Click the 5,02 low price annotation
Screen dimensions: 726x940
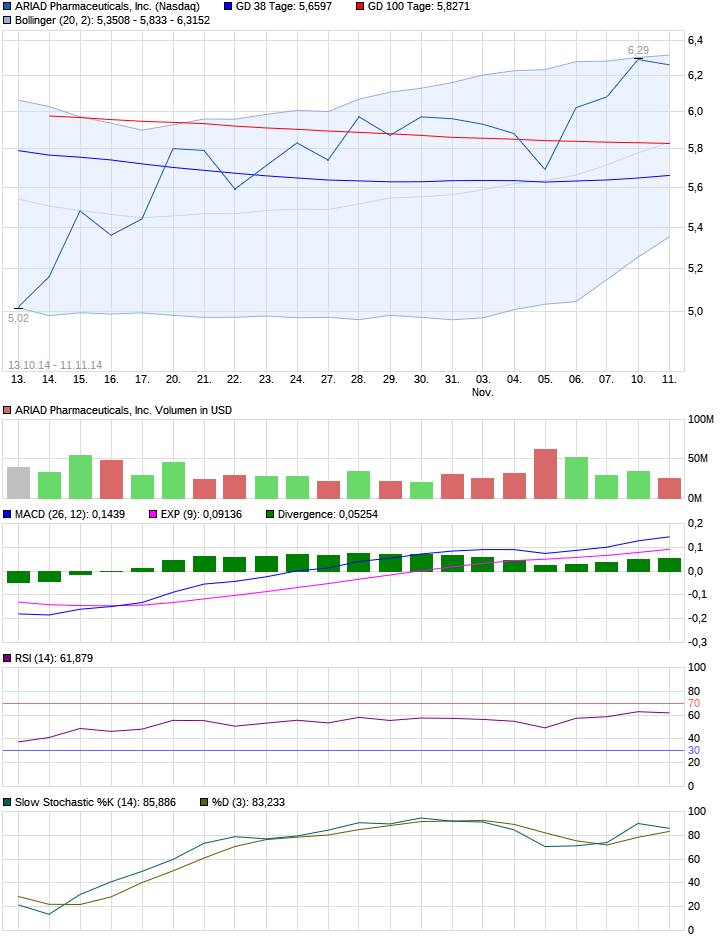(x=19, y=318)
